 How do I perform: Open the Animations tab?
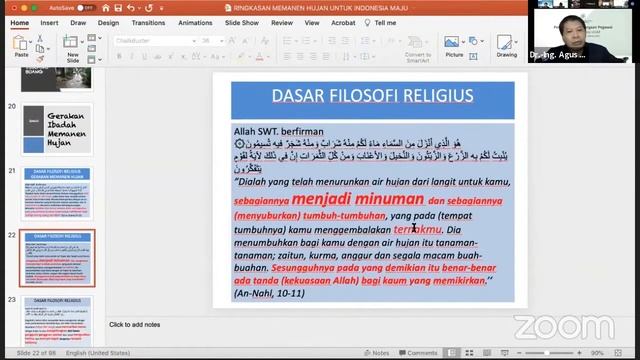(195, 23)
